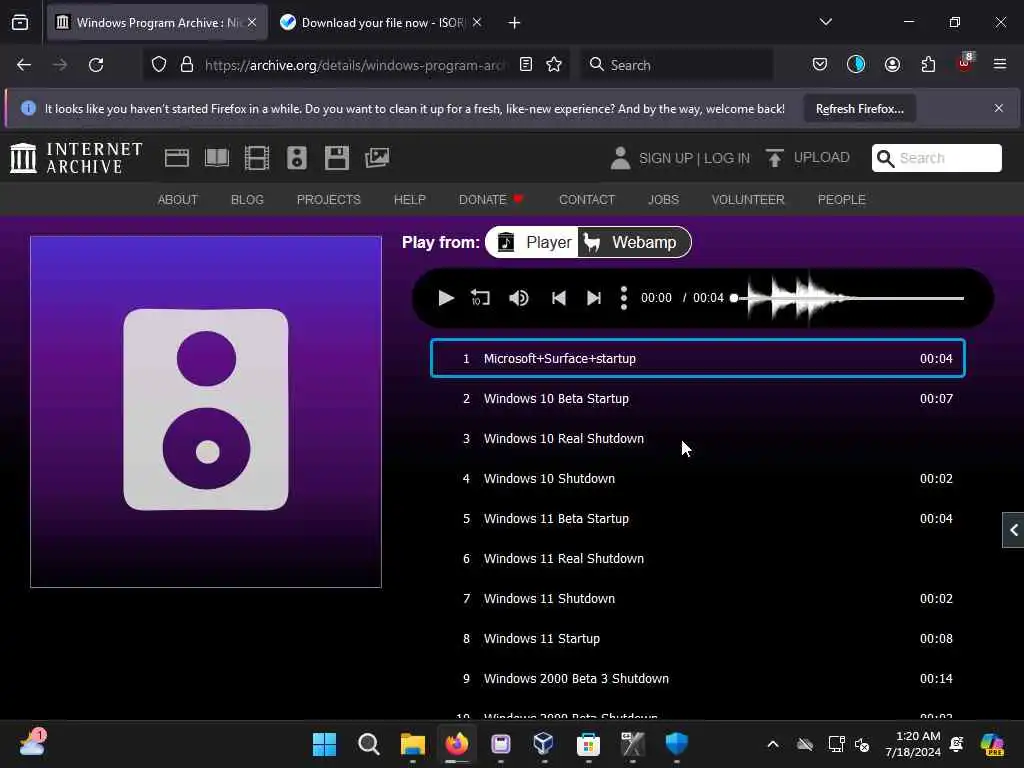Click the speaker album art thumbnail

coord(206,411)
